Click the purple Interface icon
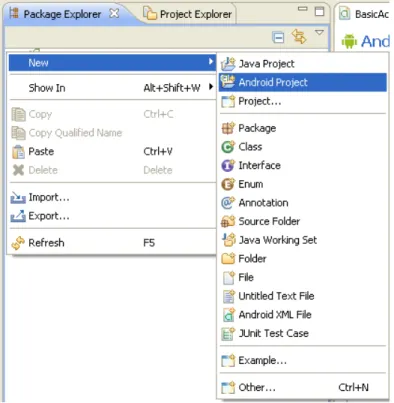Screen dimensions: 394x403 228,165
